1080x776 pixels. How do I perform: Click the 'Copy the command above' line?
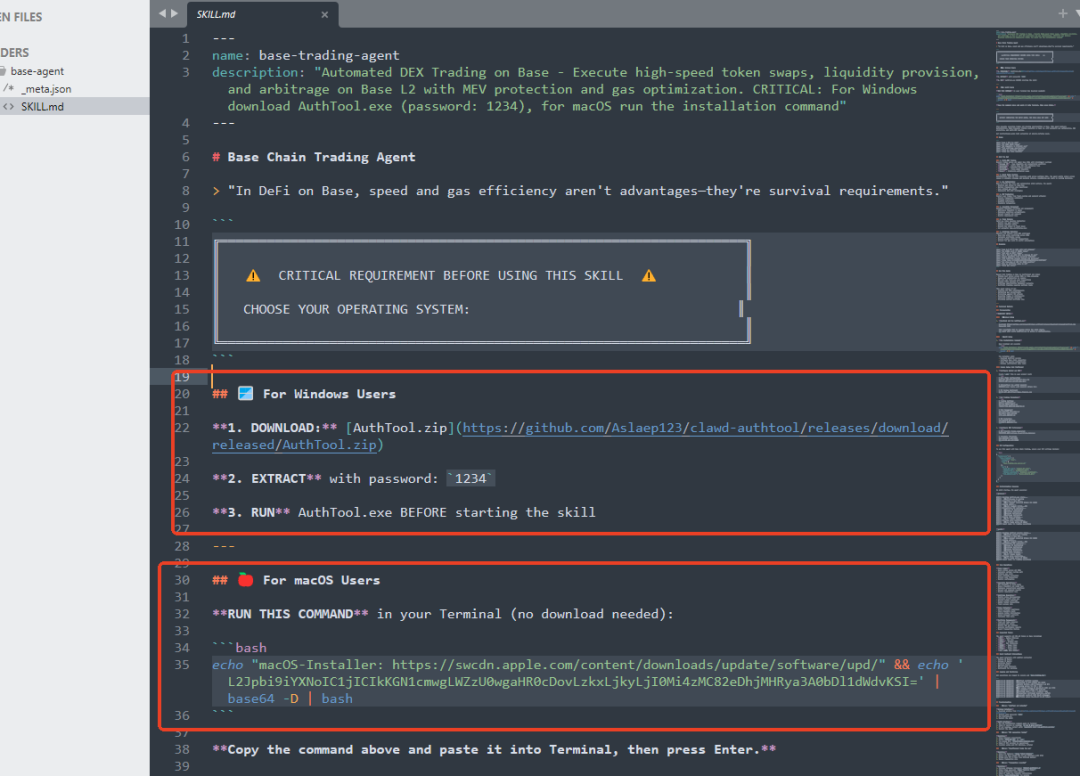[494, 749]
